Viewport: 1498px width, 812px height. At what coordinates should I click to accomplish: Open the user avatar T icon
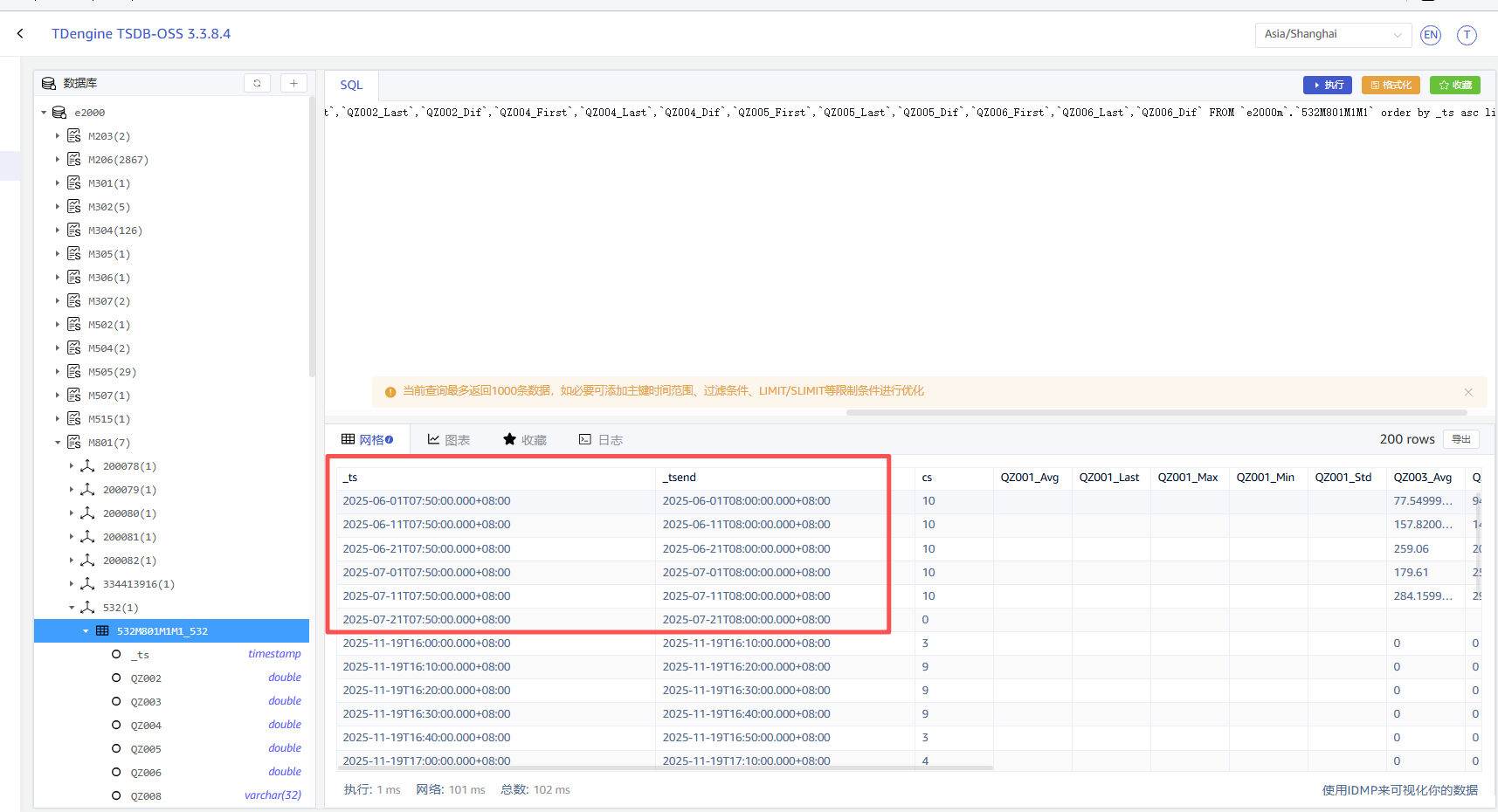pyautogui.click(x=1467, y=35)
